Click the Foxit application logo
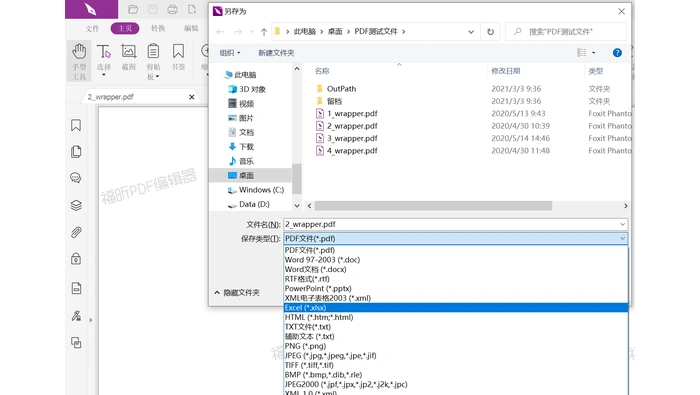Viewport: 700px width, 395px height. pyautogui.click(x=91, y=9)
